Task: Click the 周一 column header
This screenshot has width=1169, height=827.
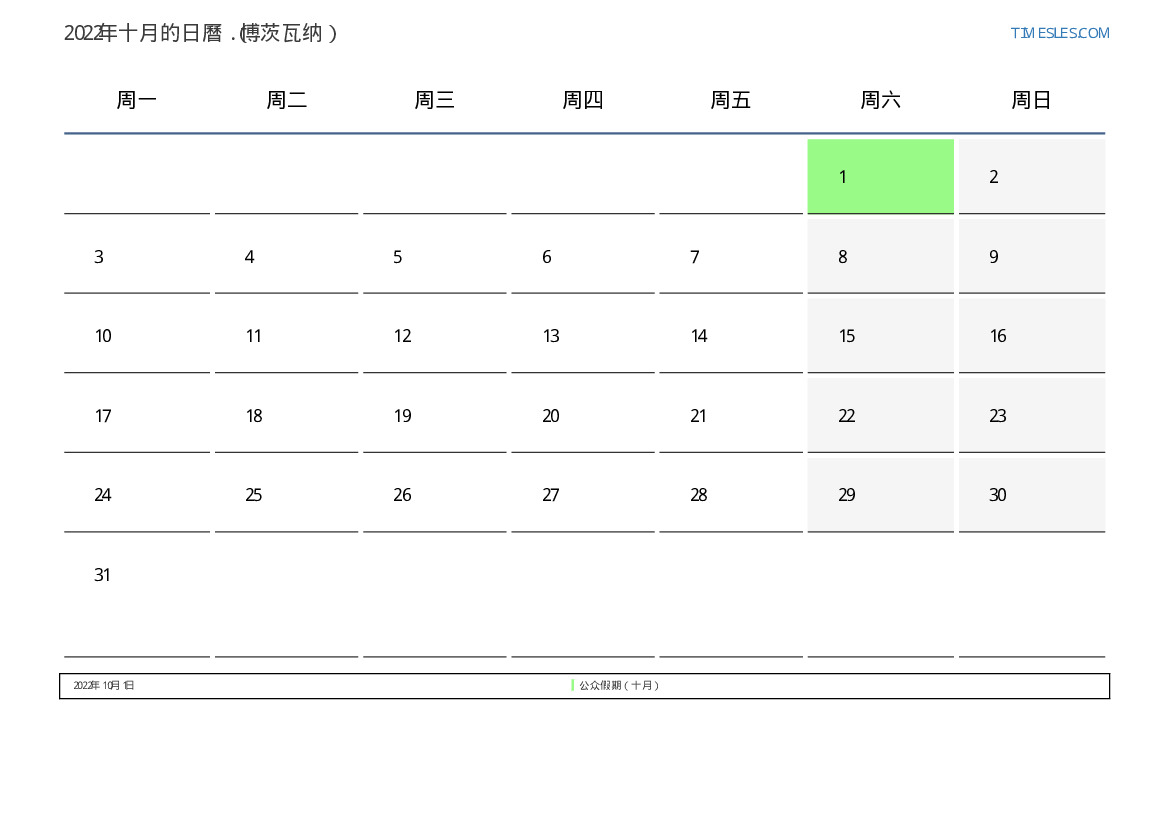Action: point(137,100)
